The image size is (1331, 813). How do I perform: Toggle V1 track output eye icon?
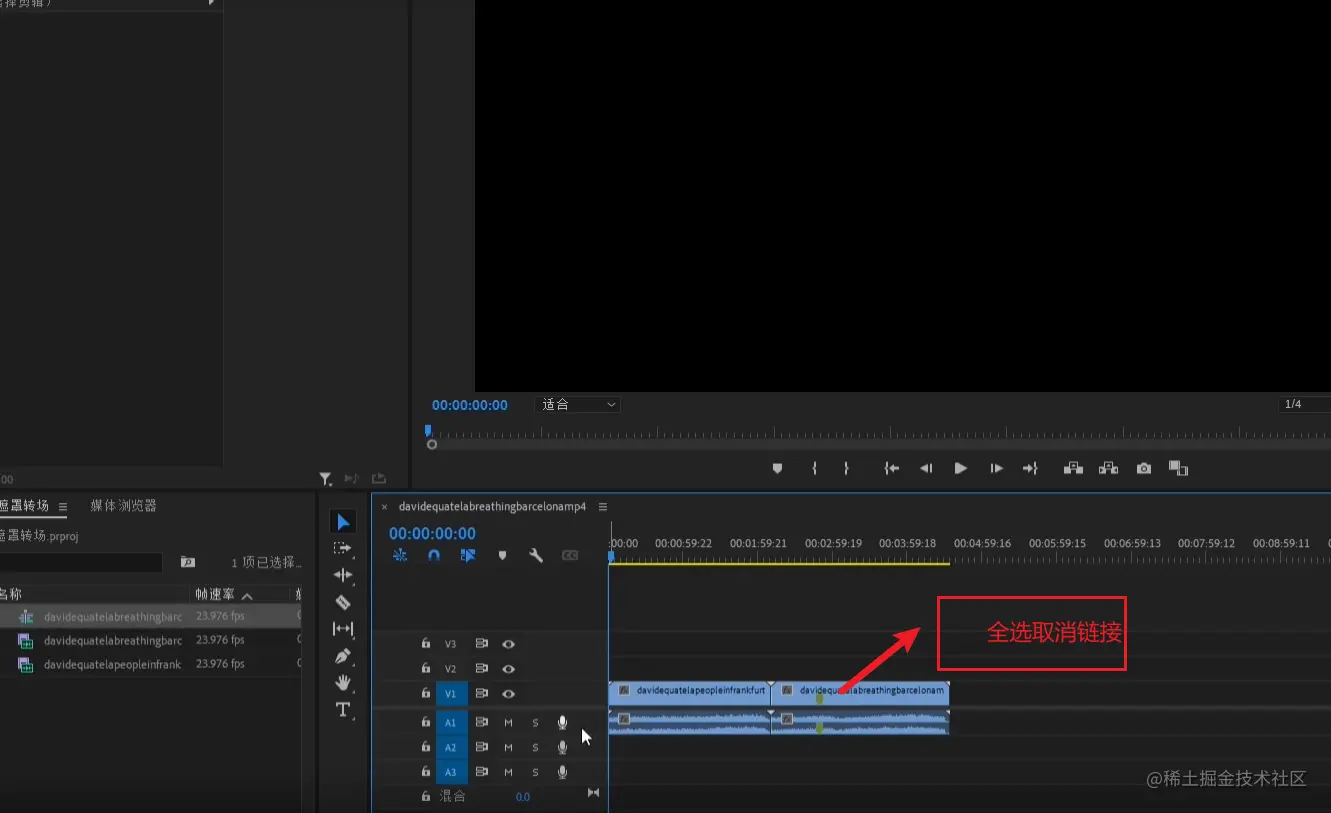tap(508, 693)
